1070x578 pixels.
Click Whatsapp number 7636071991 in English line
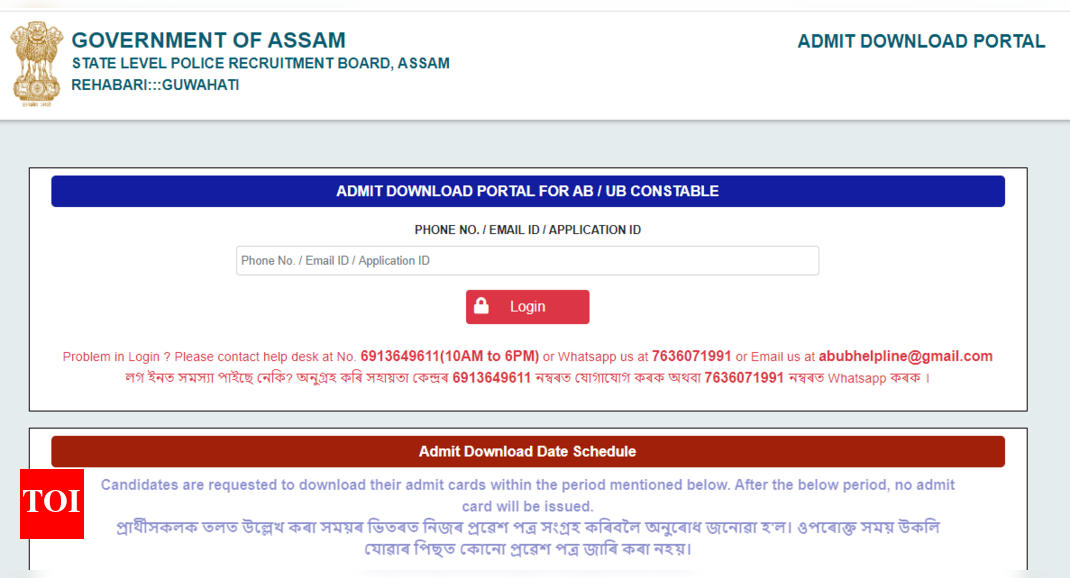coord(691,356)
